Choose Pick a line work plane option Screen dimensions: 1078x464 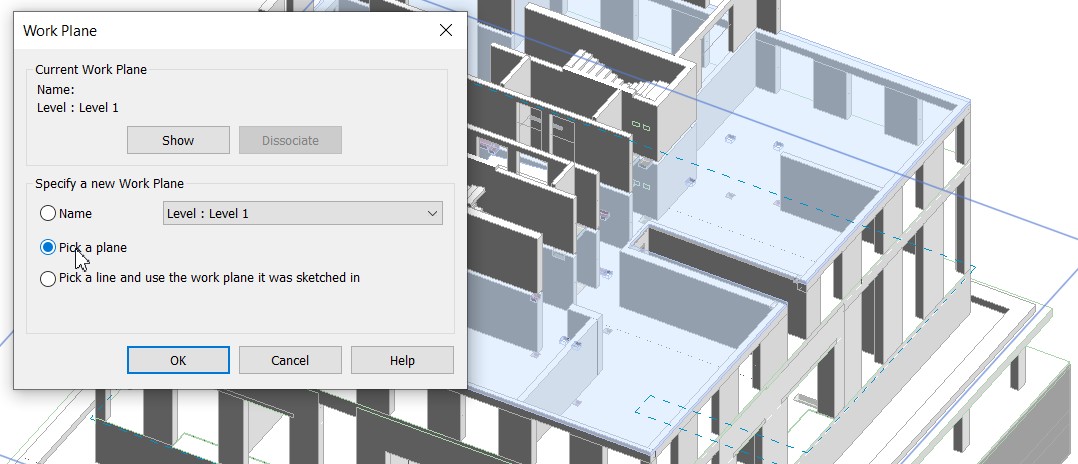(47, 278)
